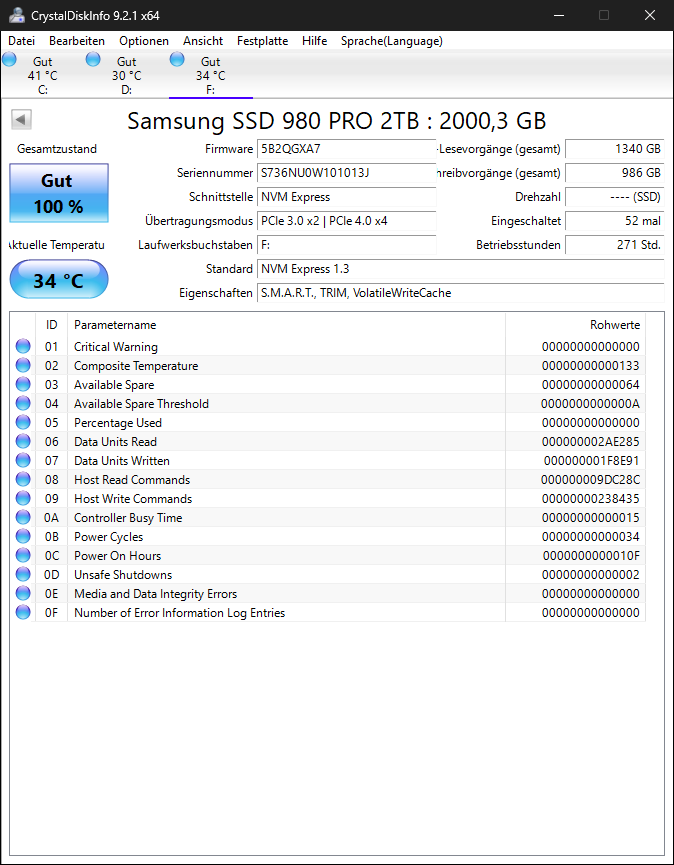Click status icon of Media and Data Integrity Errors
The image size is (674, 865).
pyautogui.click(x=23, y=593)
